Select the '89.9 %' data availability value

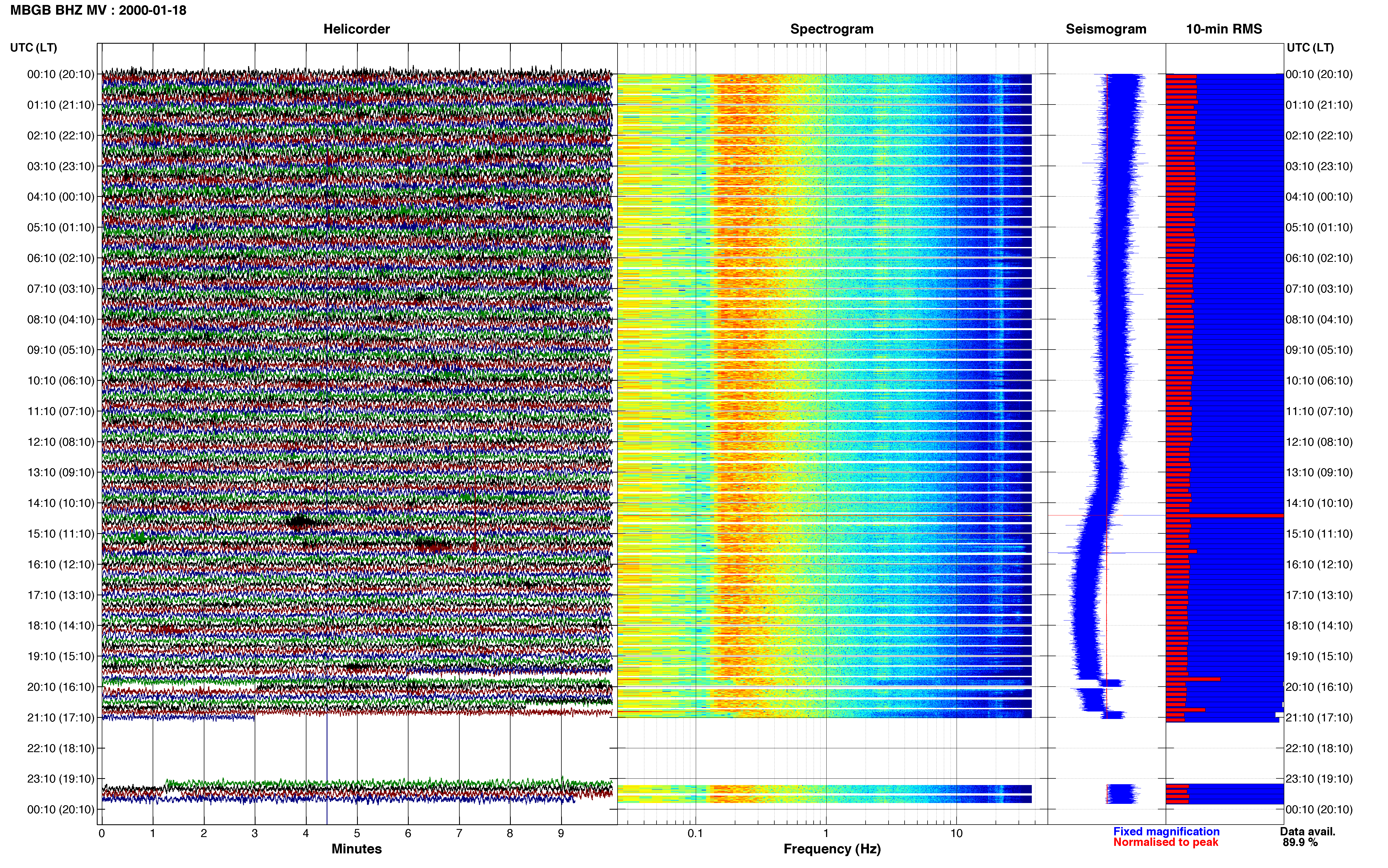coord(1300,842)
